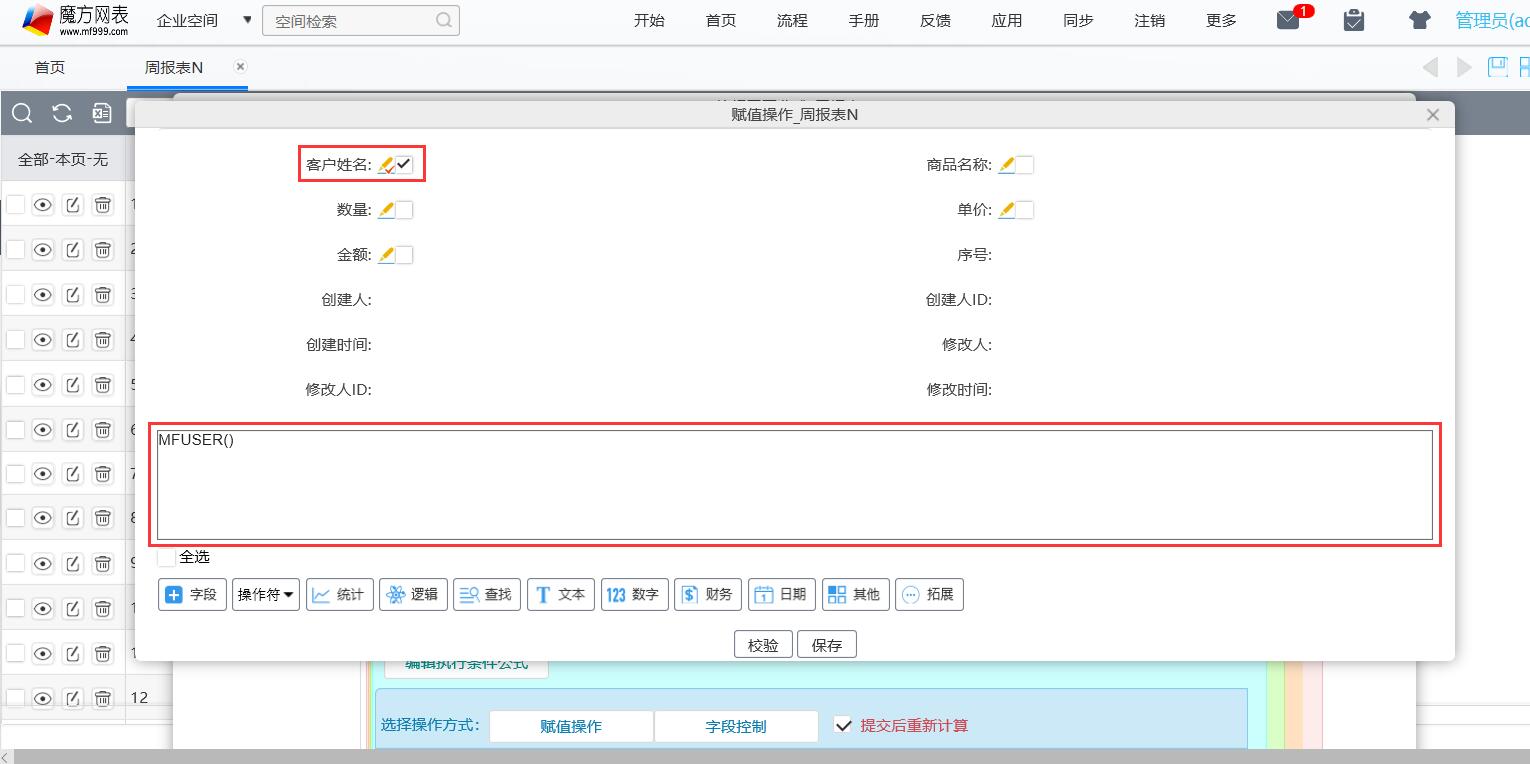This screenshot has height=764, width=1530.
Task: Click 应用 in the top menu
Action: (1007, 20)
